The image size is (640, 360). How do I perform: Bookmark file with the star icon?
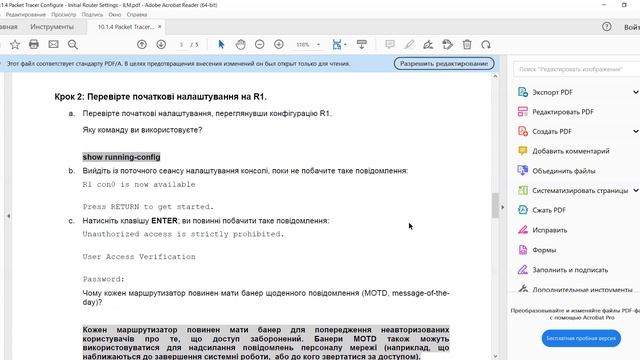[15, 44]
